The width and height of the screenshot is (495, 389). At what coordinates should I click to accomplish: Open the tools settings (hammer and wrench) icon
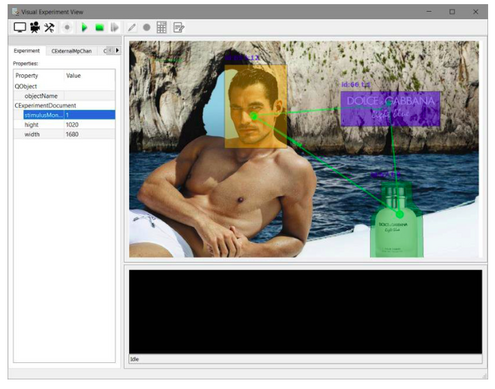coord(49,27)
